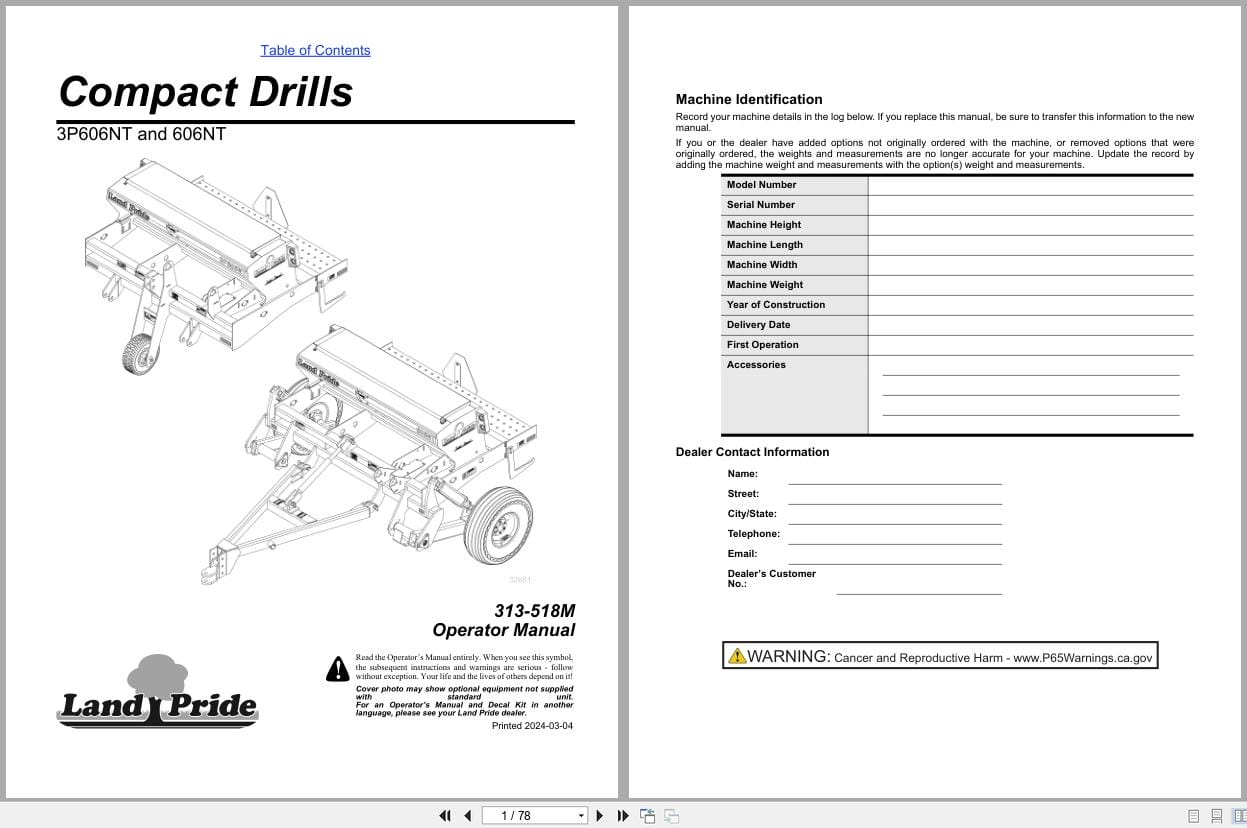
Task: Open the page number dropdown arrow
Action: tap(581, 816)
